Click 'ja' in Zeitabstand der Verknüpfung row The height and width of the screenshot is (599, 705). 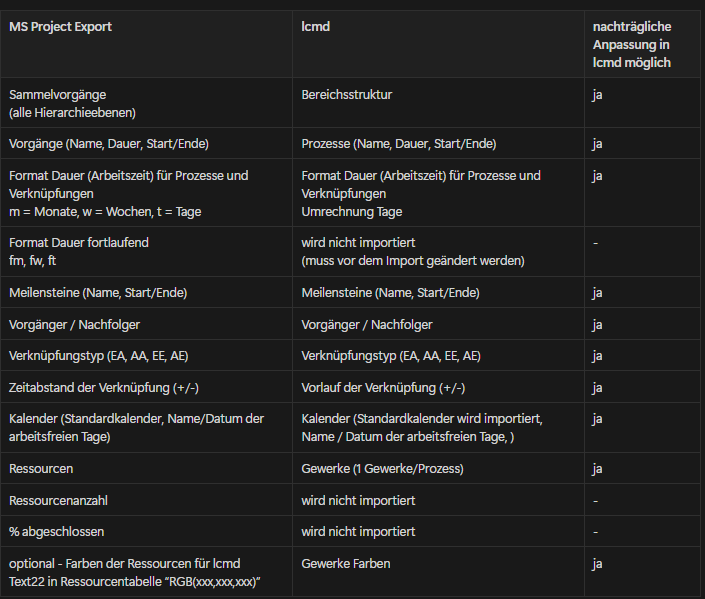click(597, 388)
